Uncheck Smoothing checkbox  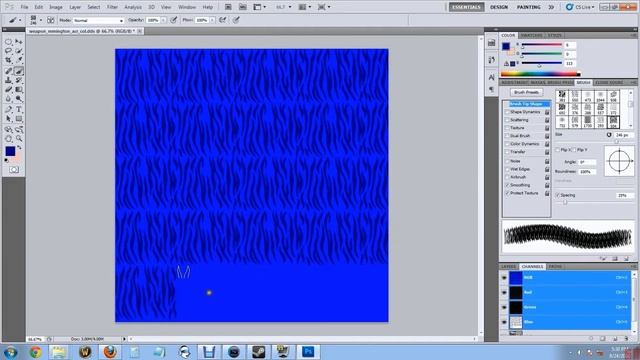coord(507,185)
